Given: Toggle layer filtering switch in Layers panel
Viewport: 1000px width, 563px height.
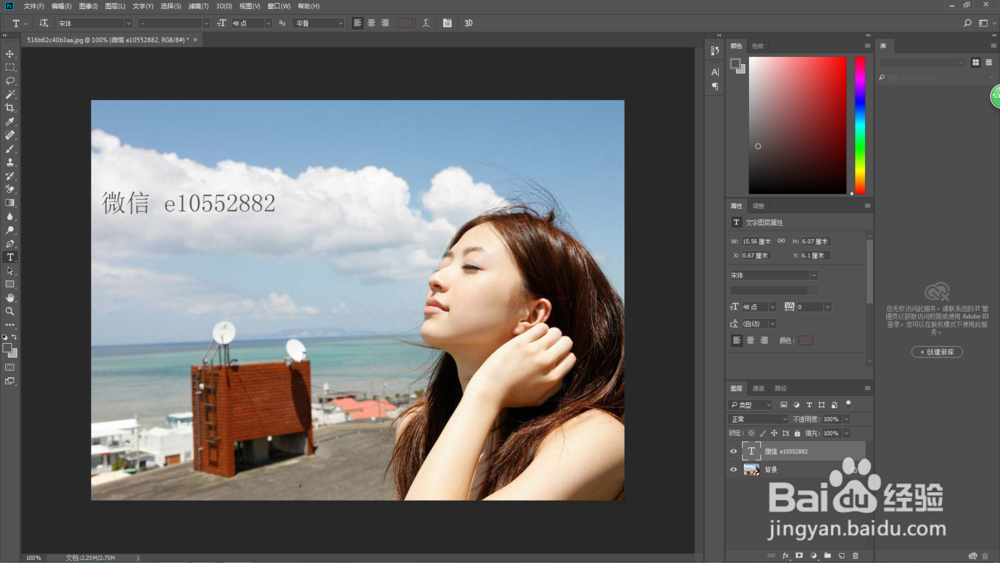Looking at the screenshot, I should point(848,404).
